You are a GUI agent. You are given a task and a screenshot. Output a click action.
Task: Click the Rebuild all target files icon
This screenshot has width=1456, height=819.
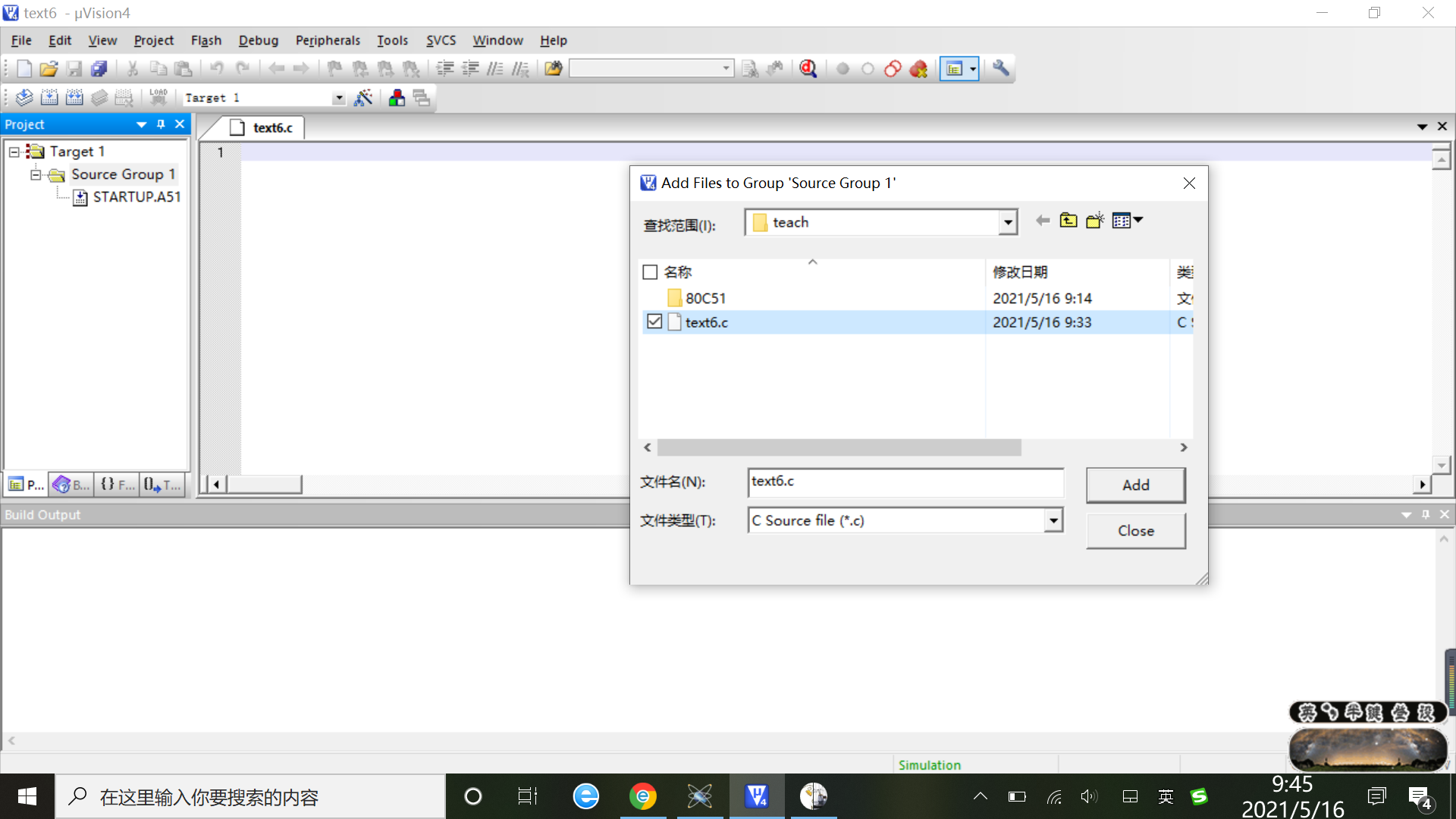point(74,98)
